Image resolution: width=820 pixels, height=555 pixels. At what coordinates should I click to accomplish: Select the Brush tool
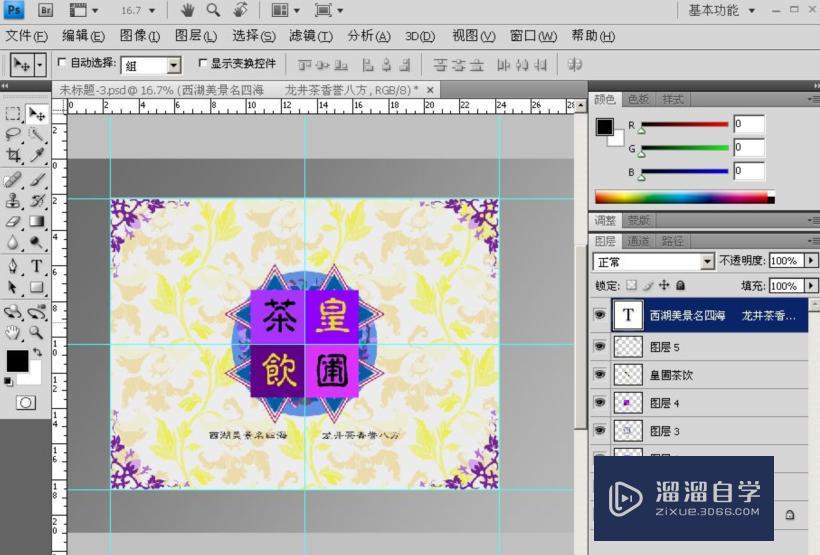(x=37, y=179)
